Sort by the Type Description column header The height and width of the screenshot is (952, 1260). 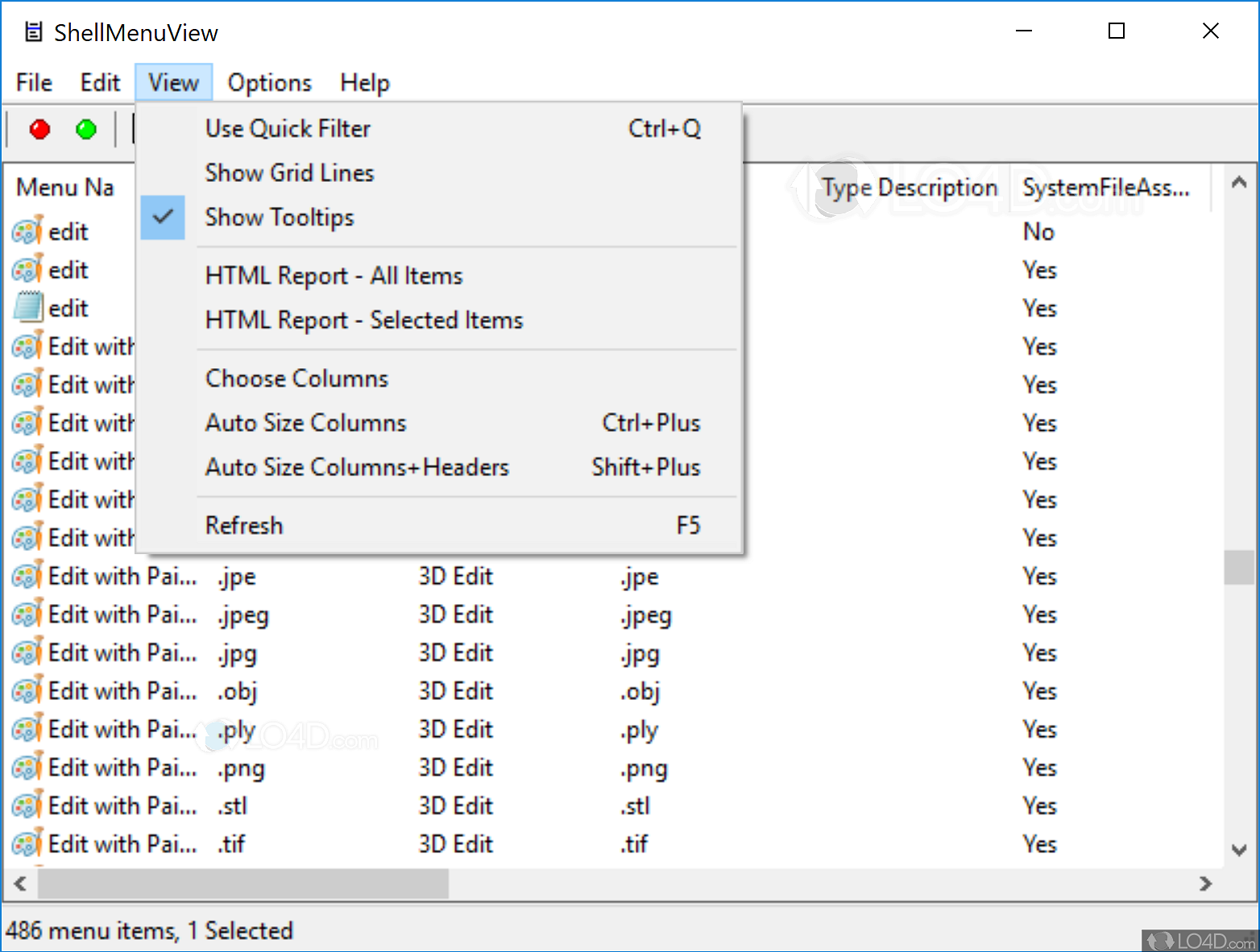(909, 187)
